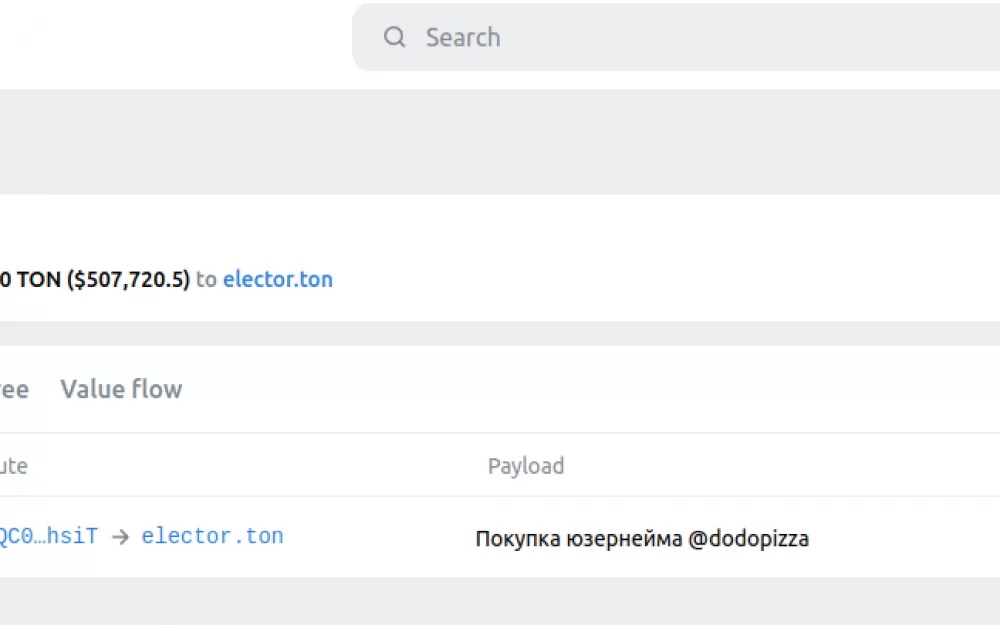
Task: Click the word "to" before elector.ton
Action: point(206,279)
